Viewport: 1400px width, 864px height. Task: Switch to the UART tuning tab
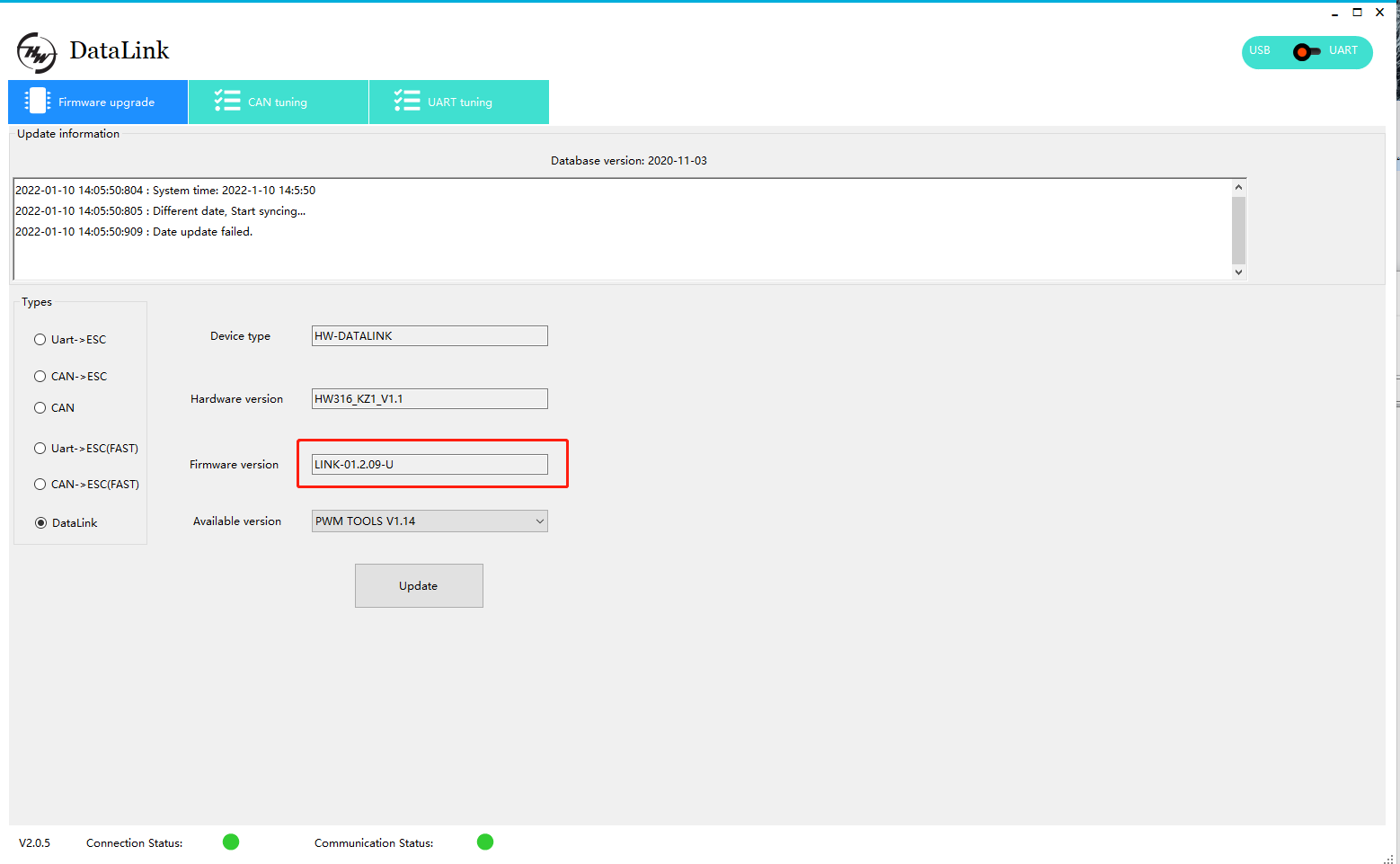(458, 102)
